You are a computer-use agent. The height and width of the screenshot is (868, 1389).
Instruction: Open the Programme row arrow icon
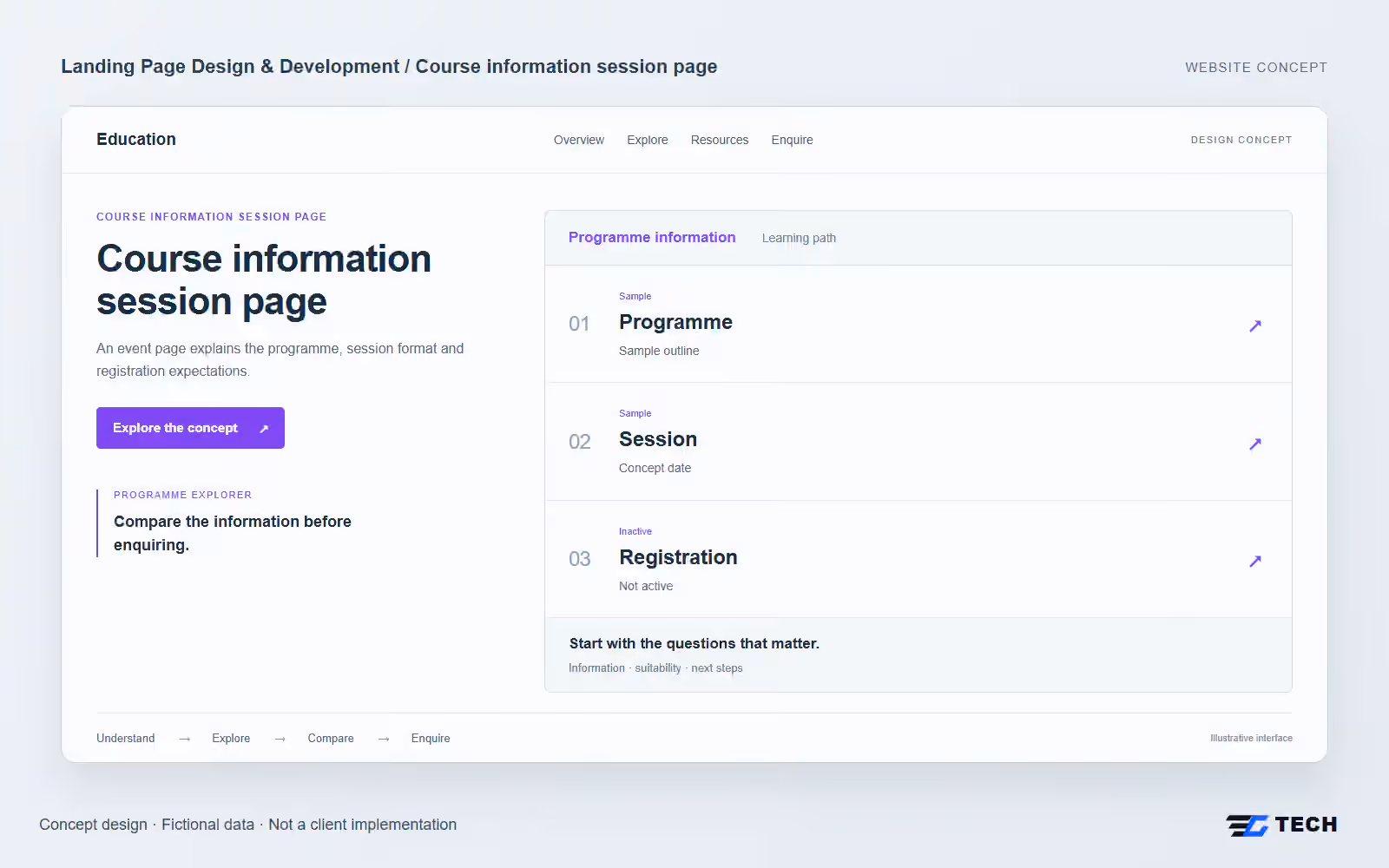click(x=1255, y=326)
